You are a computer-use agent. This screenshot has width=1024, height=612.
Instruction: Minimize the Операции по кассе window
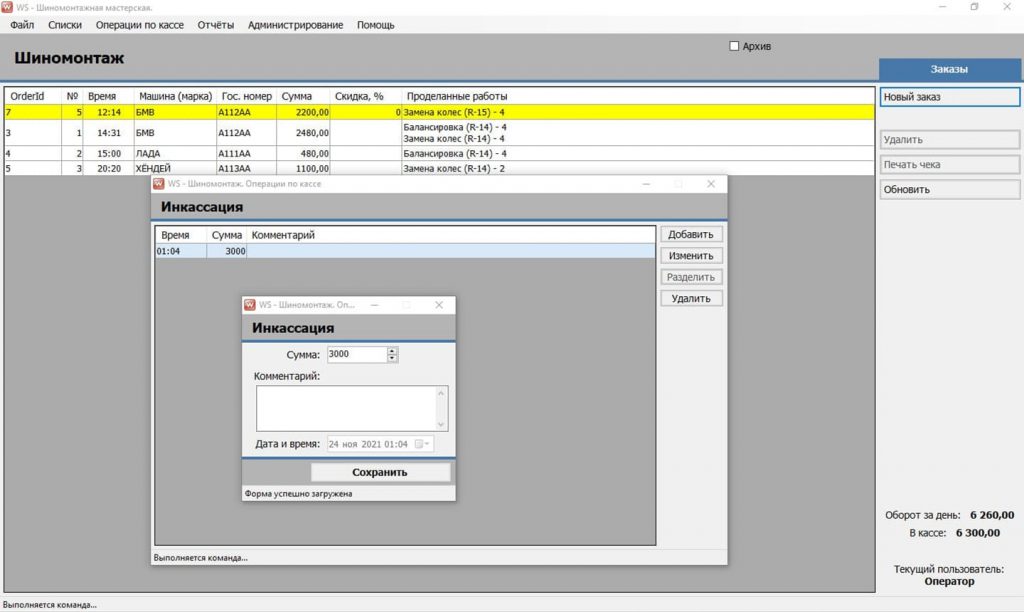tap(646, 184)
